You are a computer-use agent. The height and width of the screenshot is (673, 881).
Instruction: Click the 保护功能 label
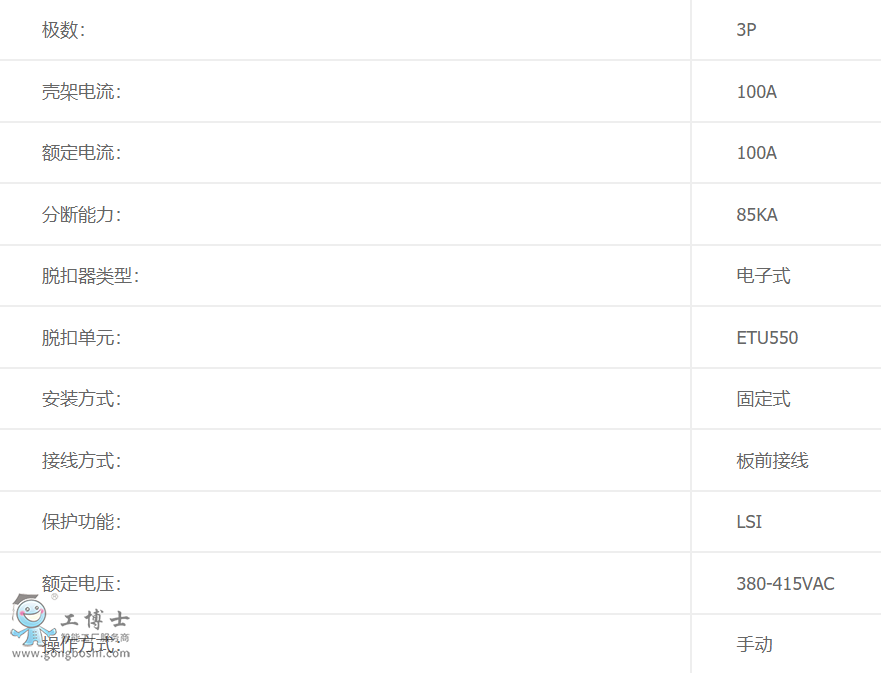81,522
